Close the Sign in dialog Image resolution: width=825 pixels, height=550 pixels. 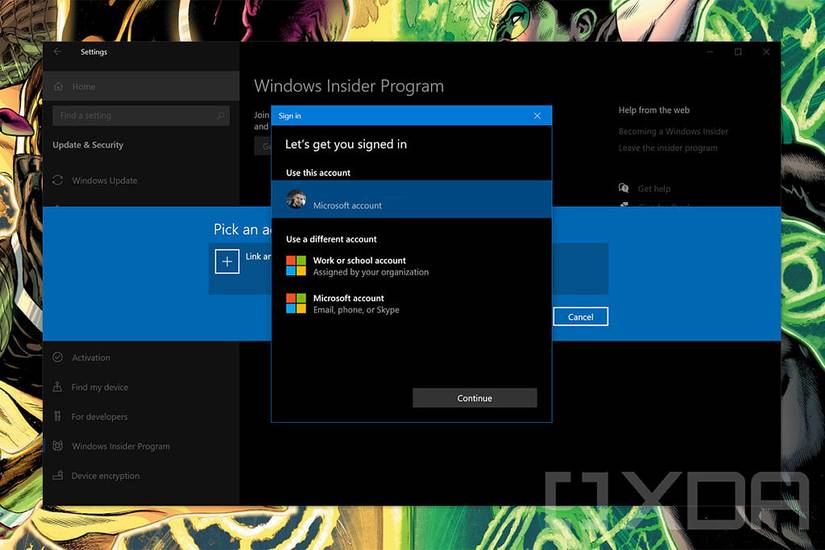537,115
